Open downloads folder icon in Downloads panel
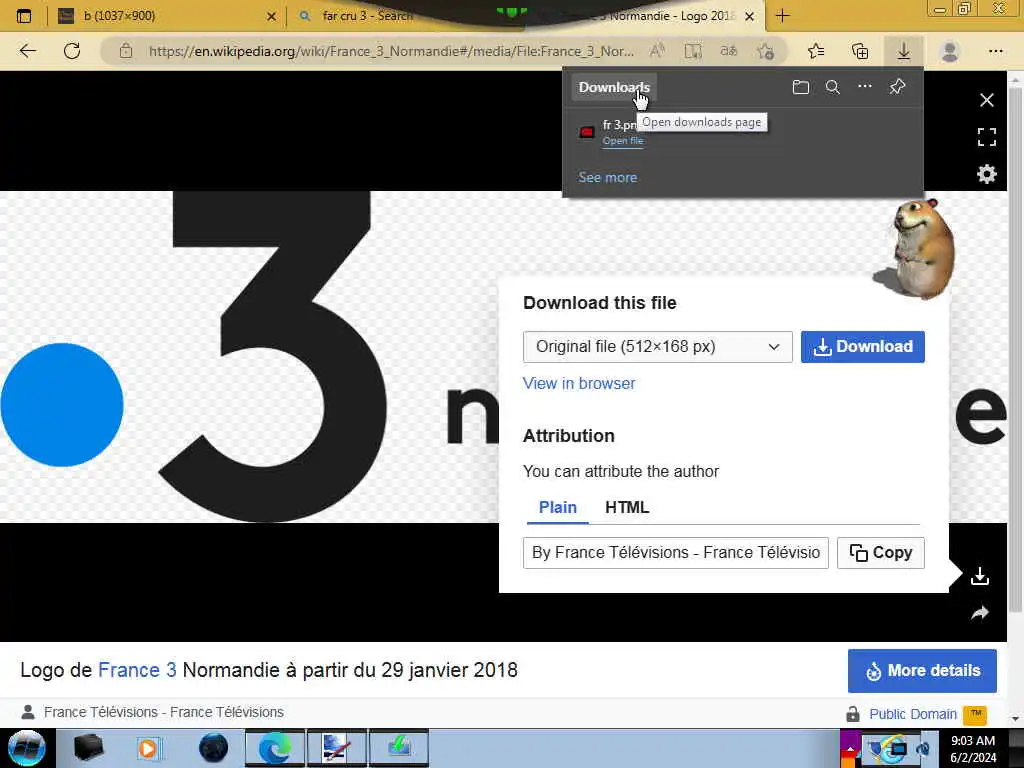The width and height of the screenshot is (1024, 768). click(x=801, y=87)
